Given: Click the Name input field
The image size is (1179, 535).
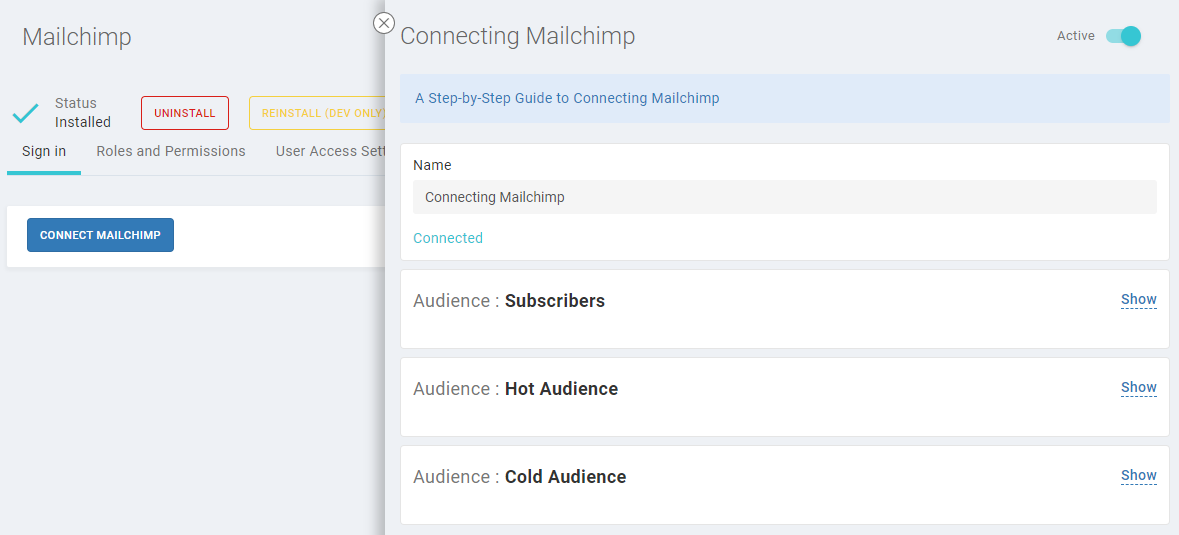Looking at the screenshot, I should [x=784, y=197].
